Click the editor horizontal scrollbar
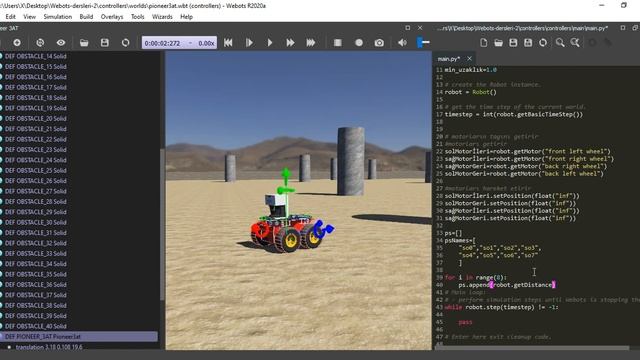Image resolution: width=640 pixels, height=360 pixels. pyautogui.click(x=533, y=348)
